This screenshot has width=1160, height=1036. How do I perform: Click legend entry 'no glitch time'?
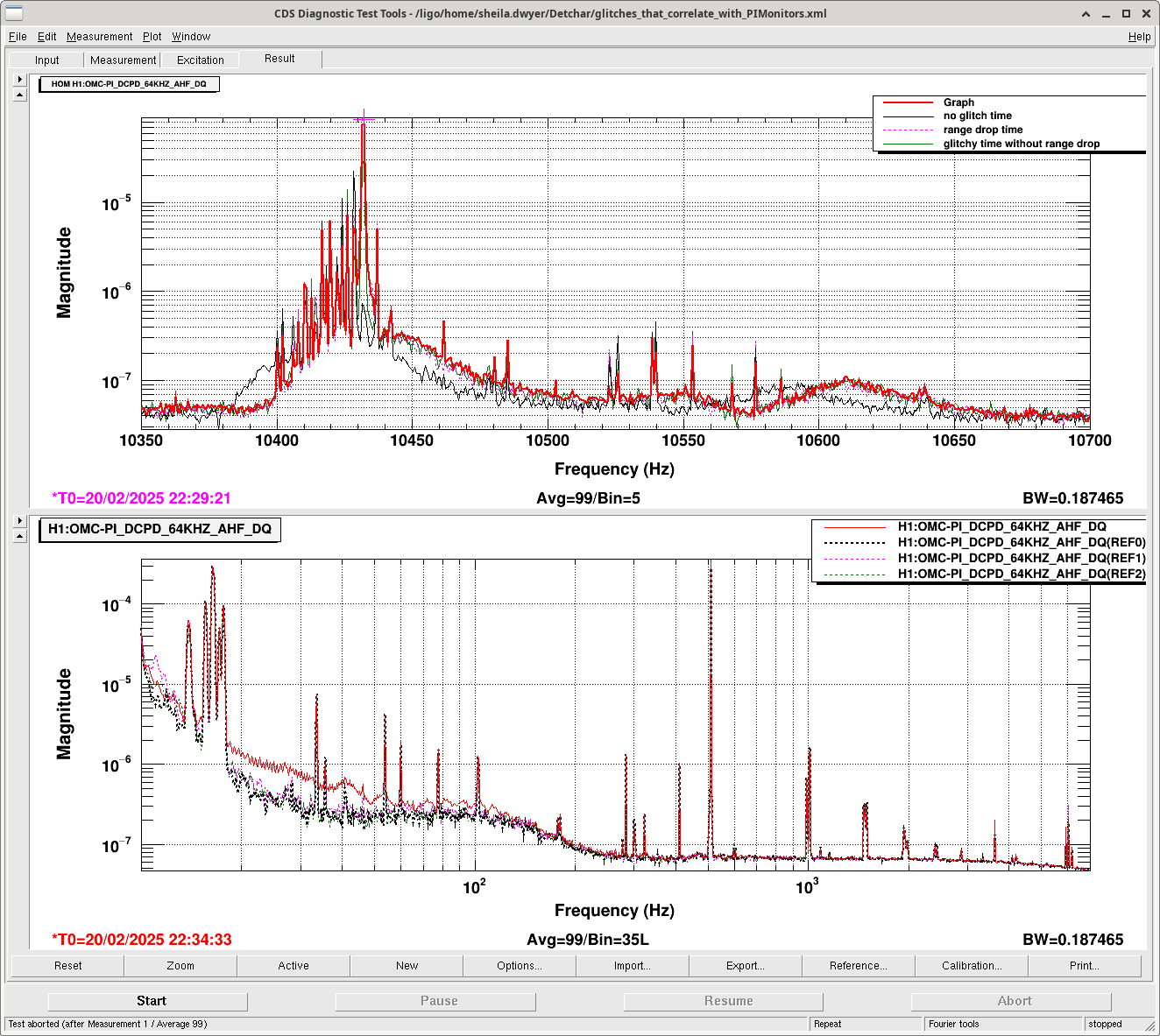(x=977, y=116)
